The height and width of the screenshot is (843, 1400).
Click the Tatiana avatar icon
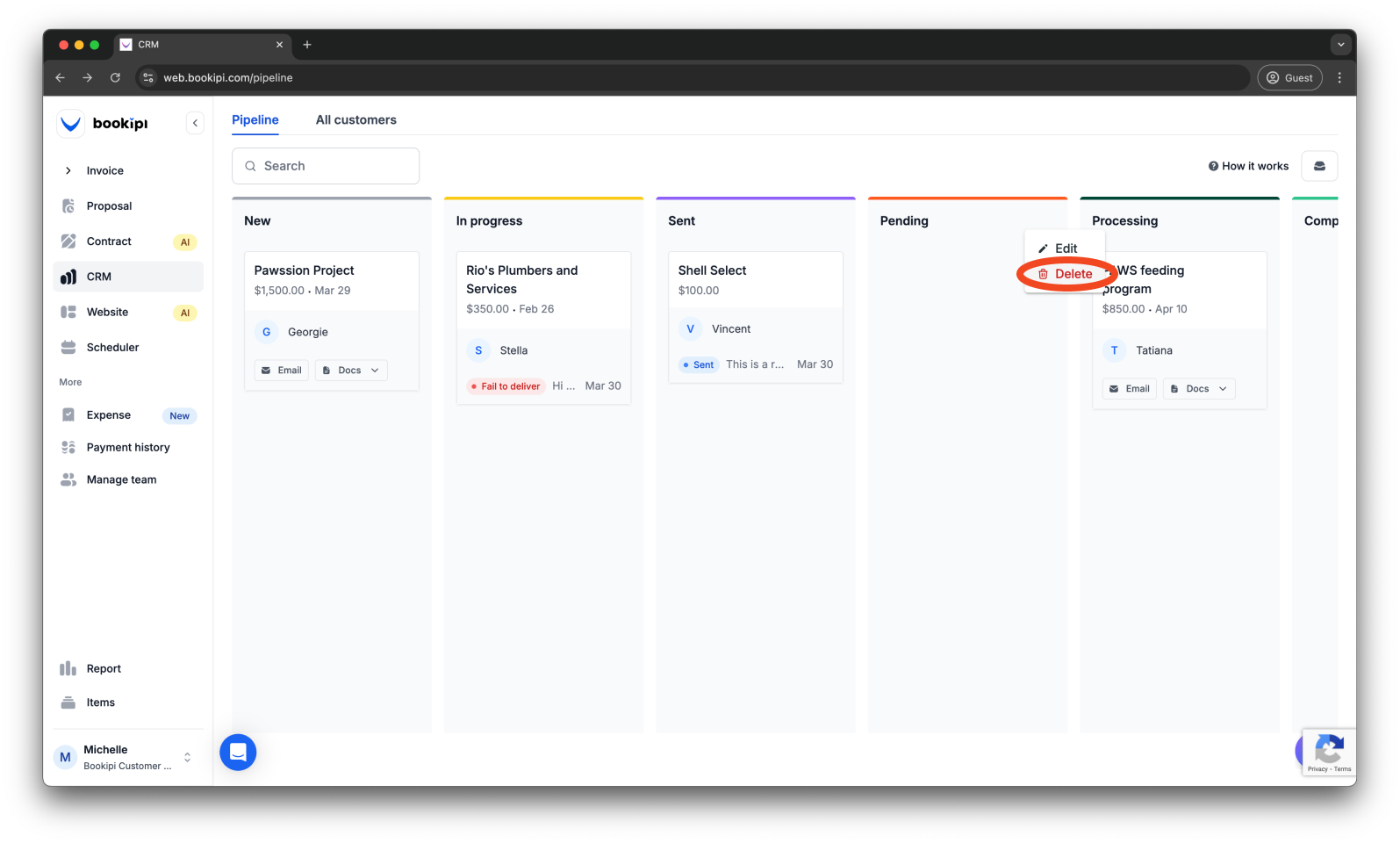(x=1115, y=350)
